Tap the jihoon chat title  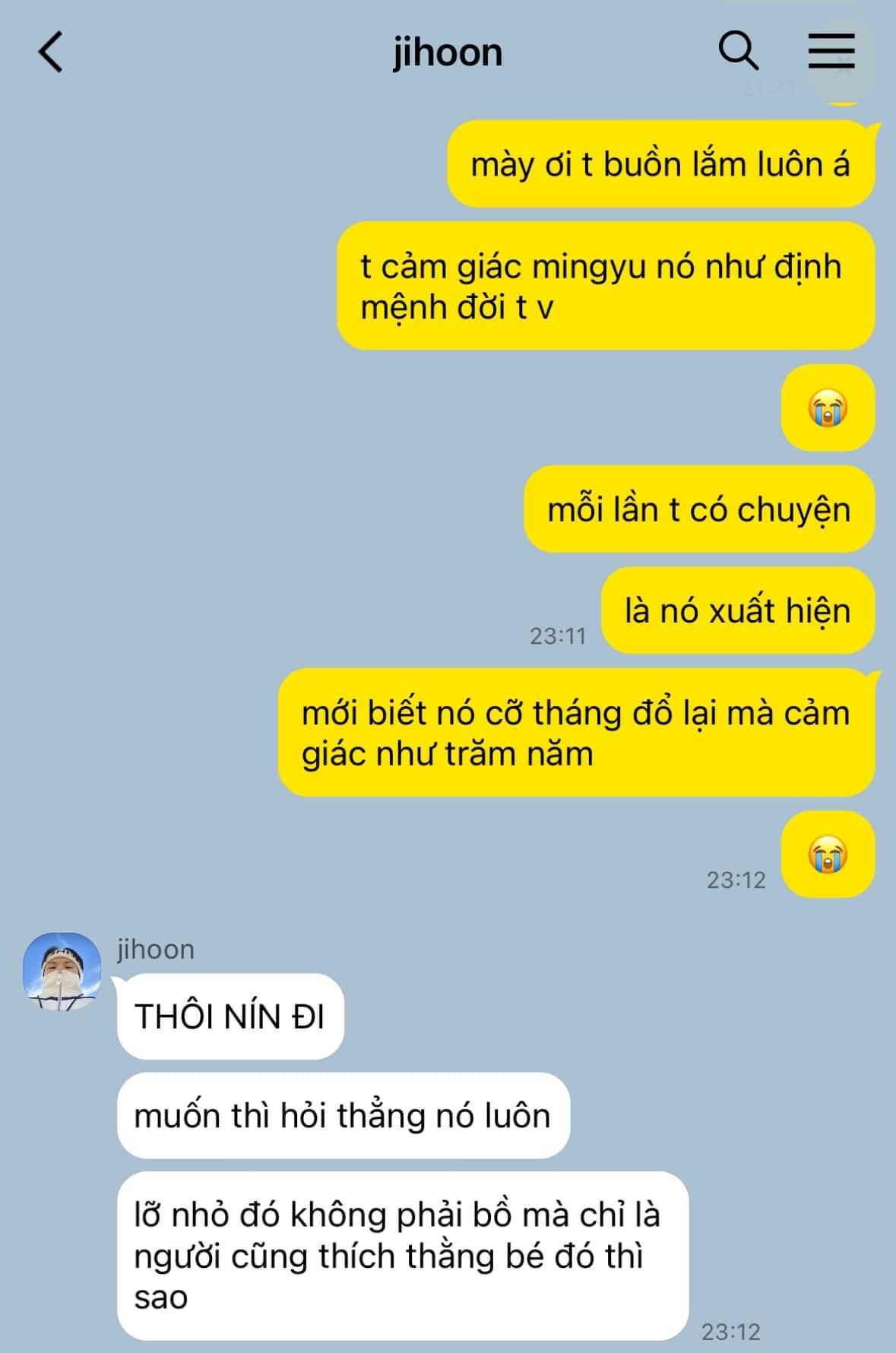point(447,52)
